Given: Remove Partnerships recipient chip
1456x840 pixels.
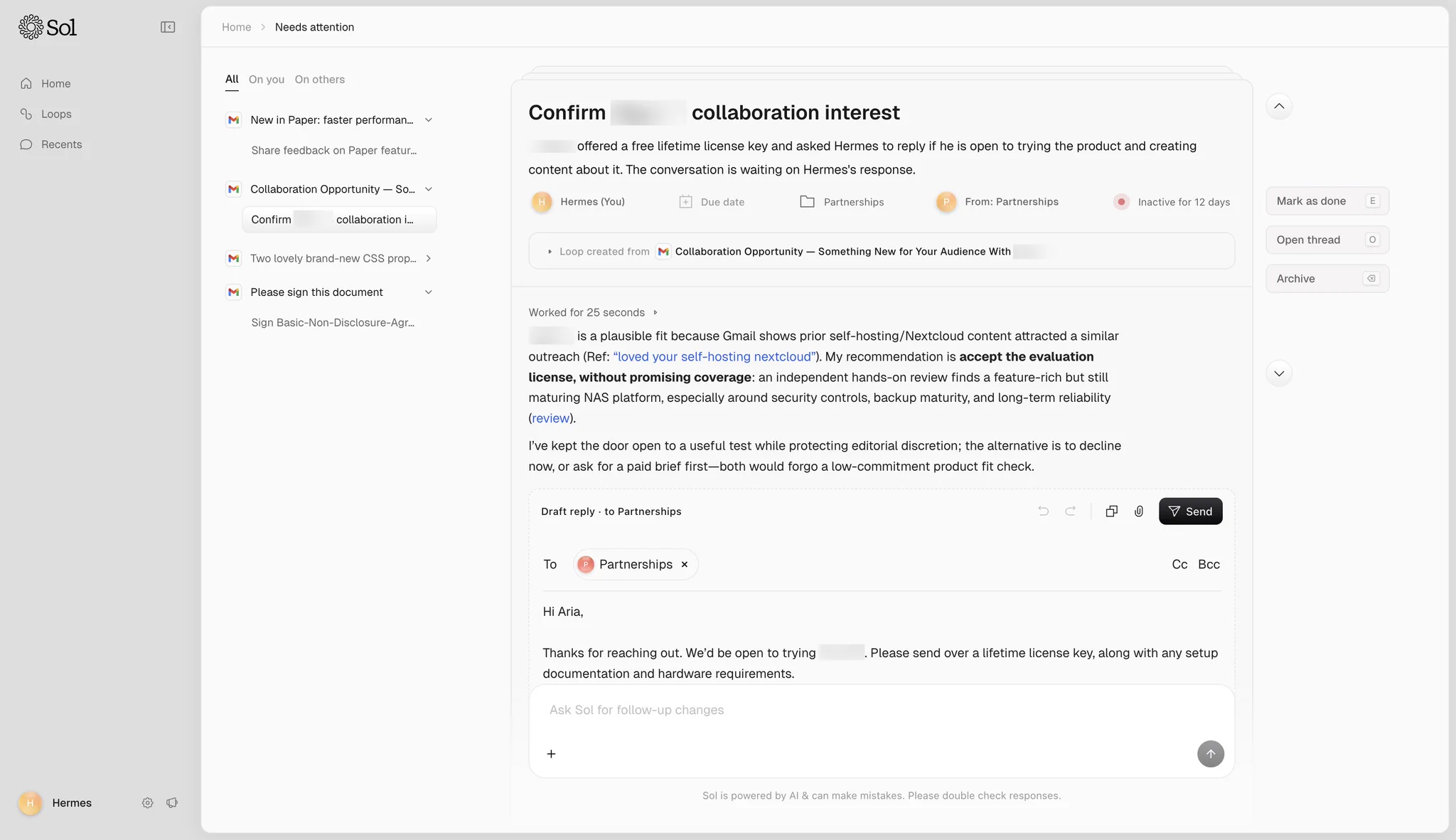Looking at the screenshot, I should (x=685, y=564).
